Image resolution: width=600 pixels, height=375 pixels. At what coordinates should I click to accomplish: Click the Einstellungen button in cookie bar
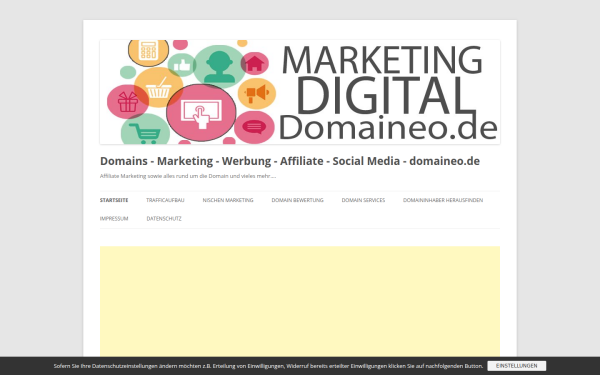pos(517,366)
